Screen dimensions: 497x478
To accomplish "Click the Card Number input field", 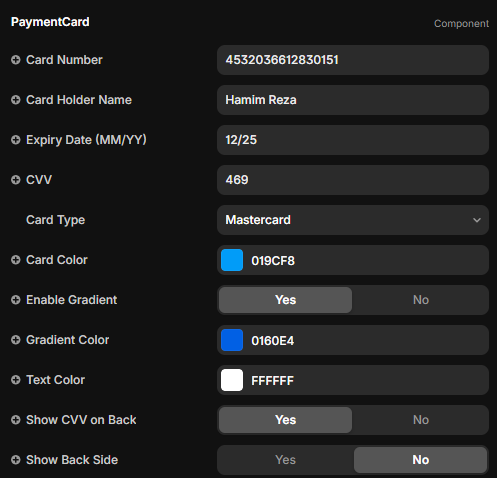I will [x=353, y=60].
